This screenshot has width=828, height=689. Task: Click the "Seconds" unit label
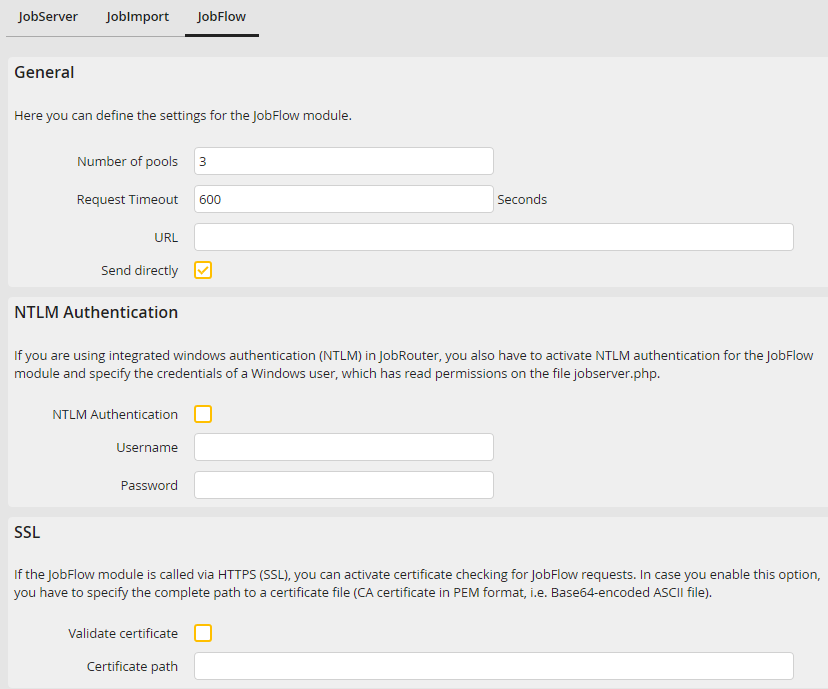pyautogui.click(x=522, y=200)
